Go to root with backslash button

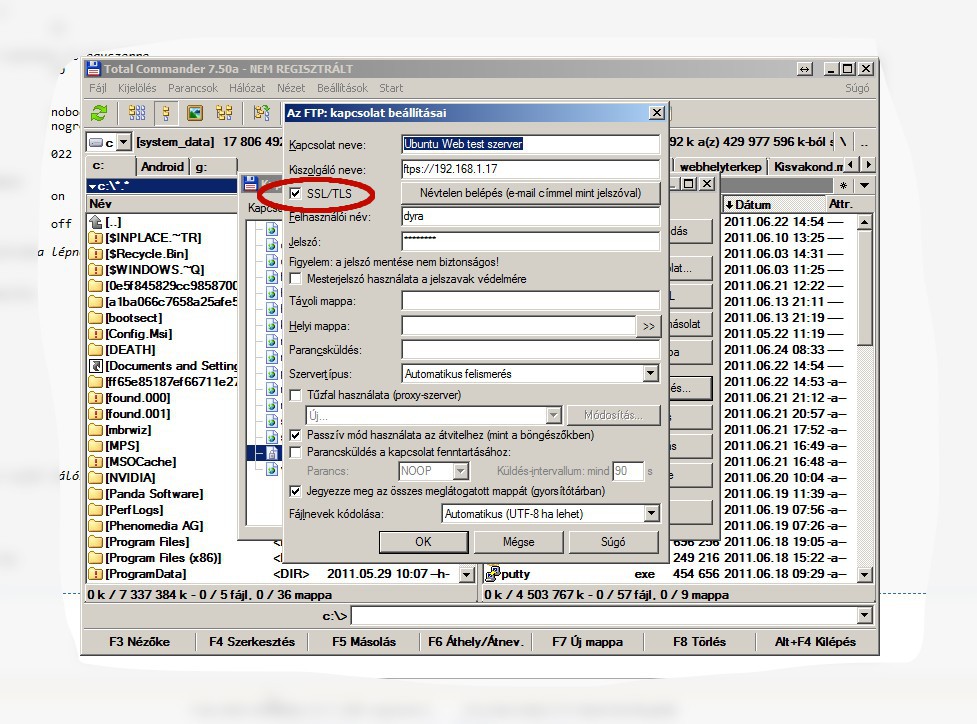coord(842,142)
